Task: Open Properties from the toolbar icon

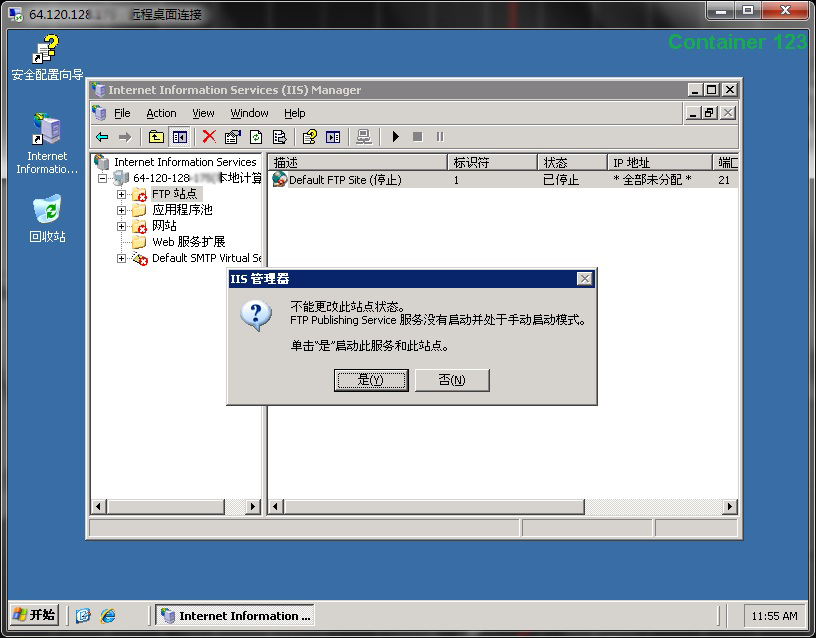Action: click(x=232, y=137)
